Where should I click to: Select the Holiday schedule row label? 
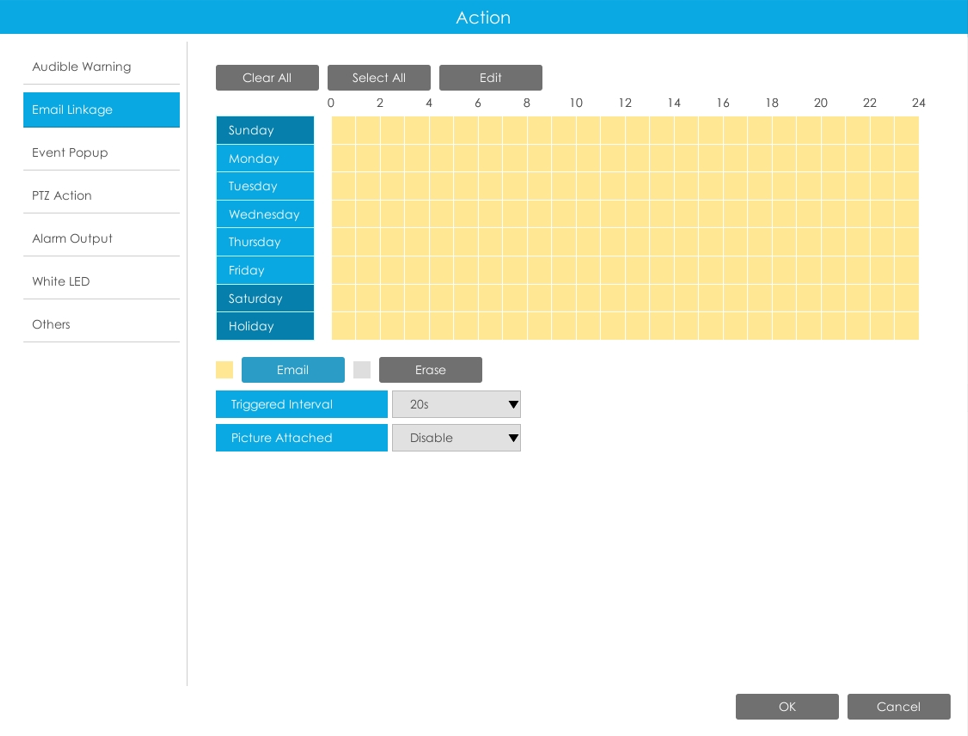tap(265, 326)
